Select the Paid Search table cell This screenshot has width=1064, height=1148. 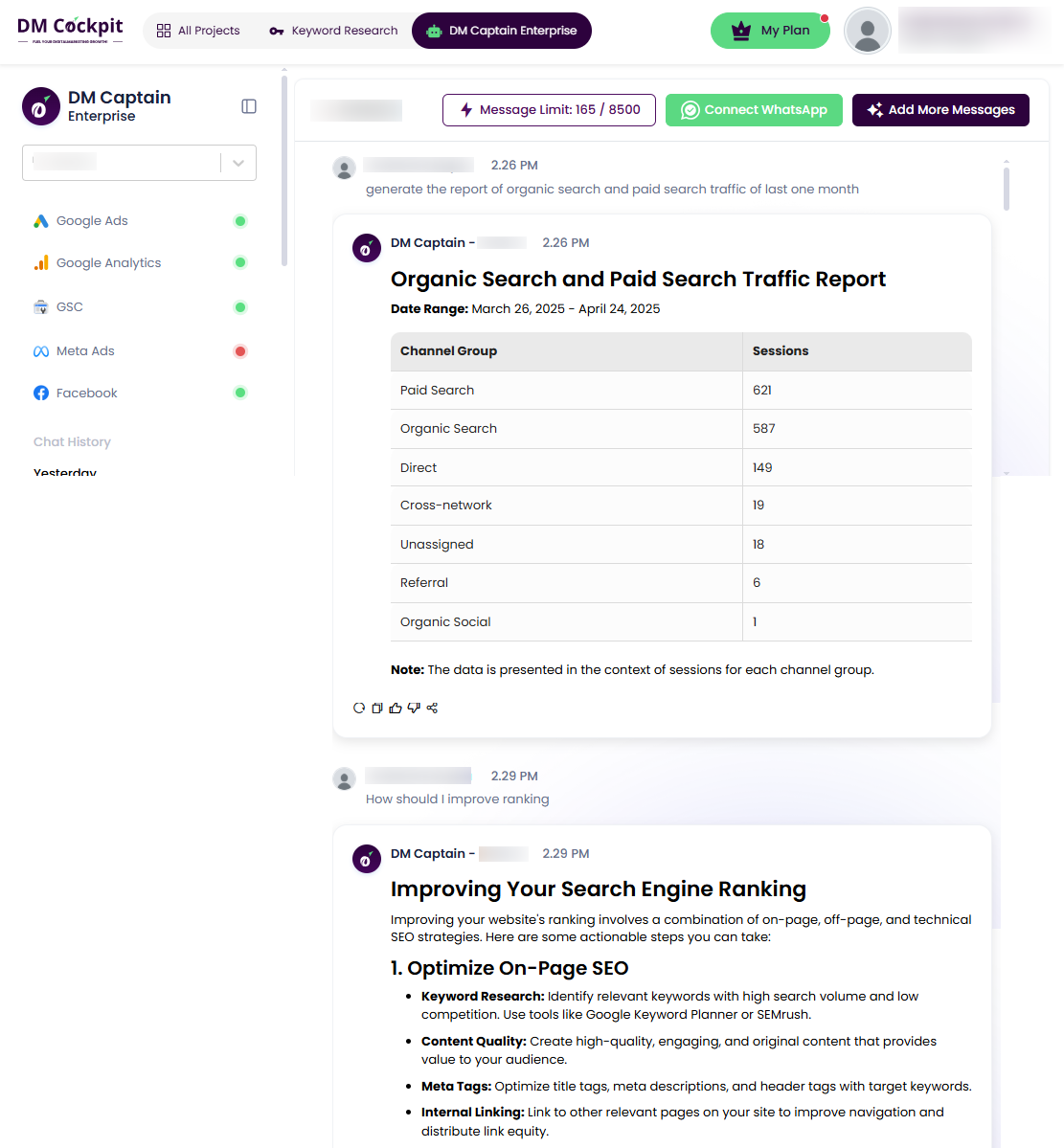[x=566, y=391]
